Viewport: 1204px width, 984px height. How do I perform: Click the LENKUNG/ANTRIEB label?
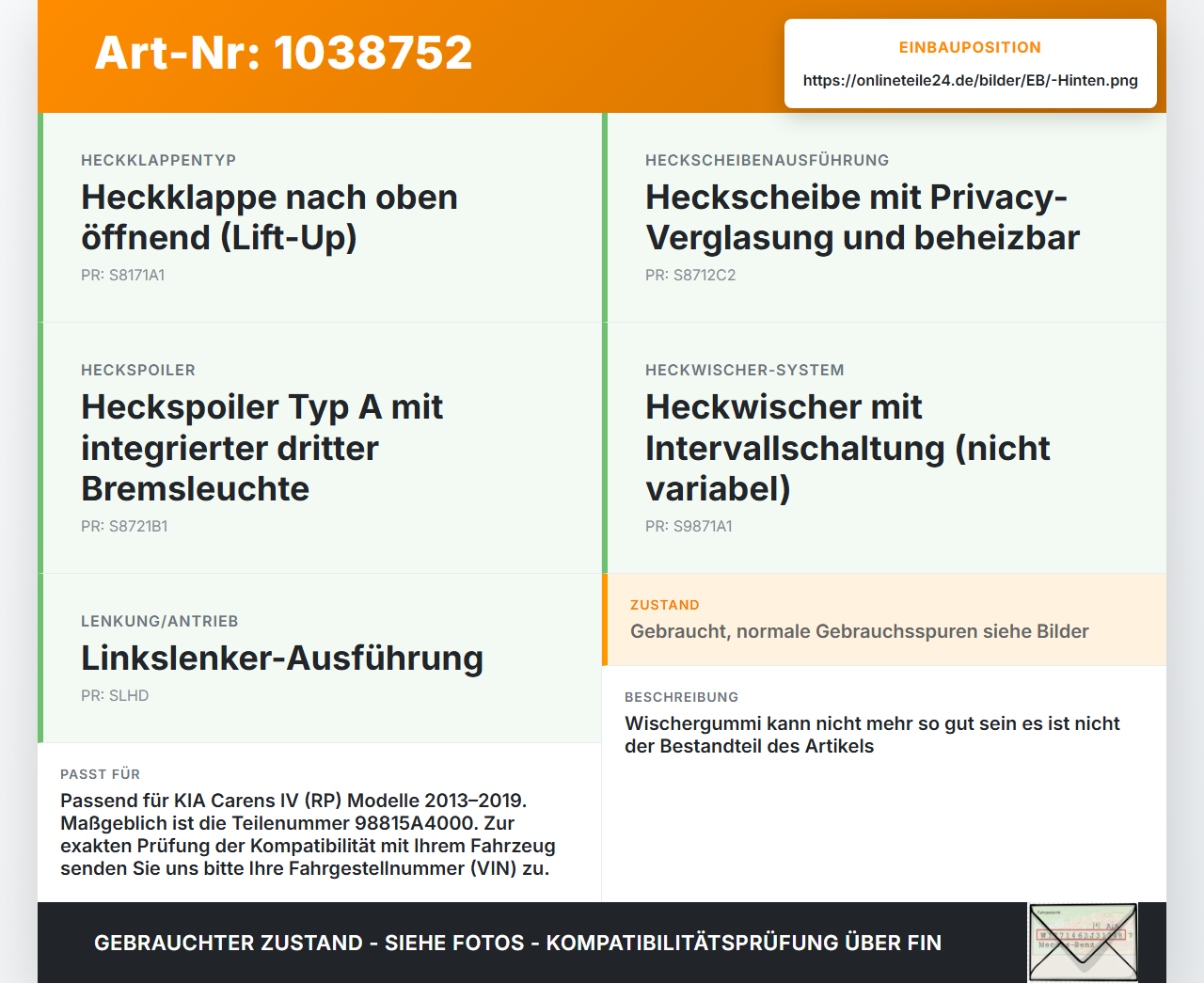point(160,621)
